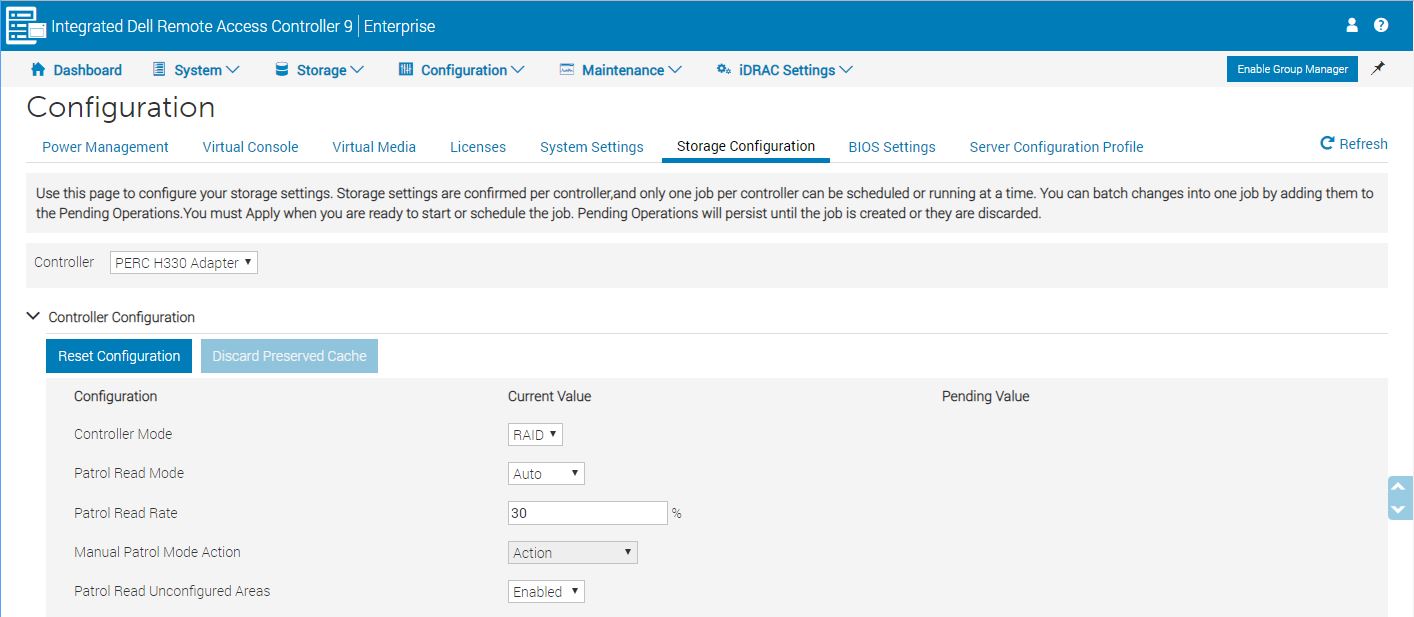The width and height of the screenshot is (1414, 617).
Task: Click the Patrol Read Rate input field
Action: pos(587,513)
